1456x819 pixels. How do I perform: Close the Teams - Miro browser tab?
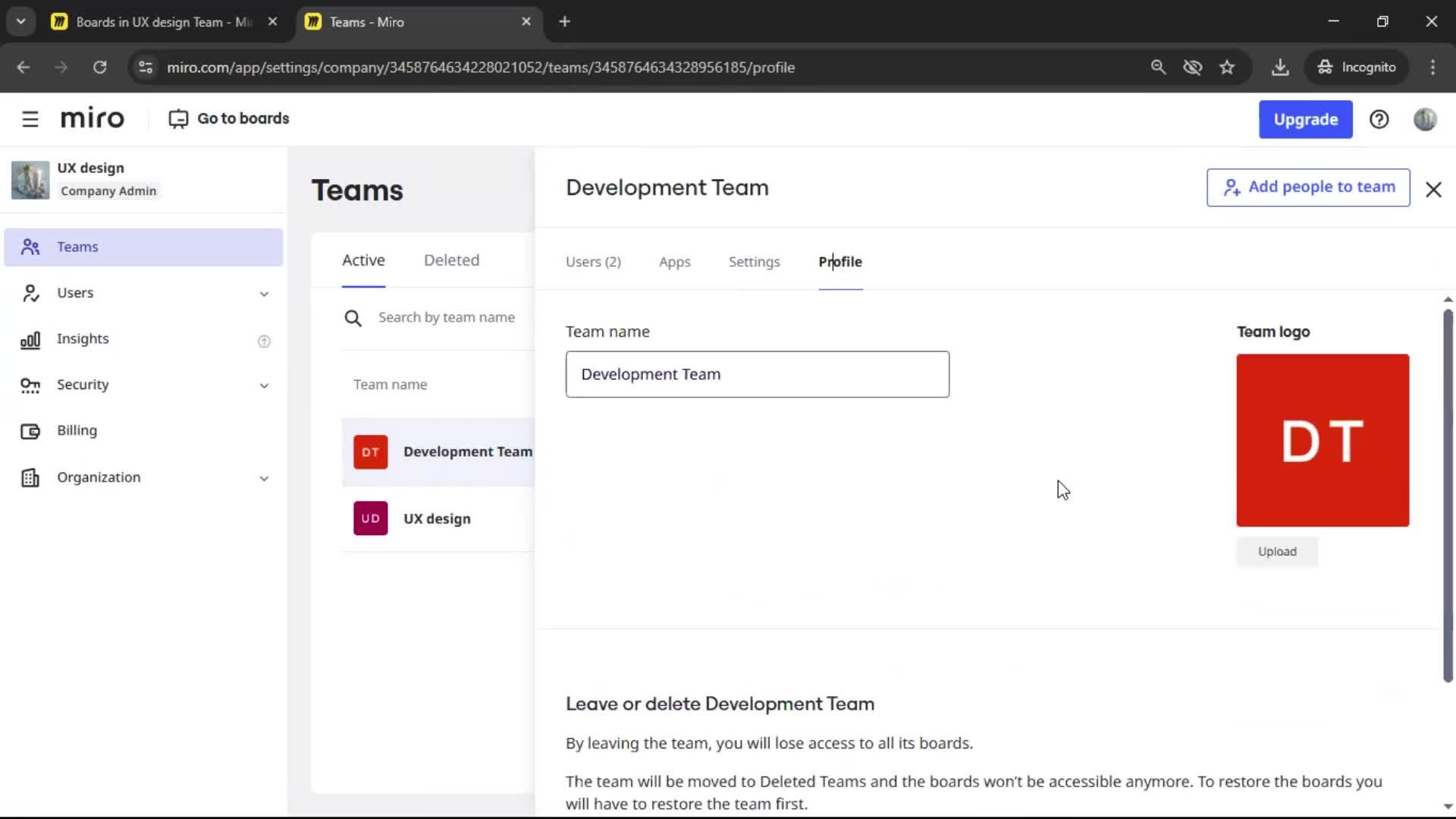coord(526,21)
